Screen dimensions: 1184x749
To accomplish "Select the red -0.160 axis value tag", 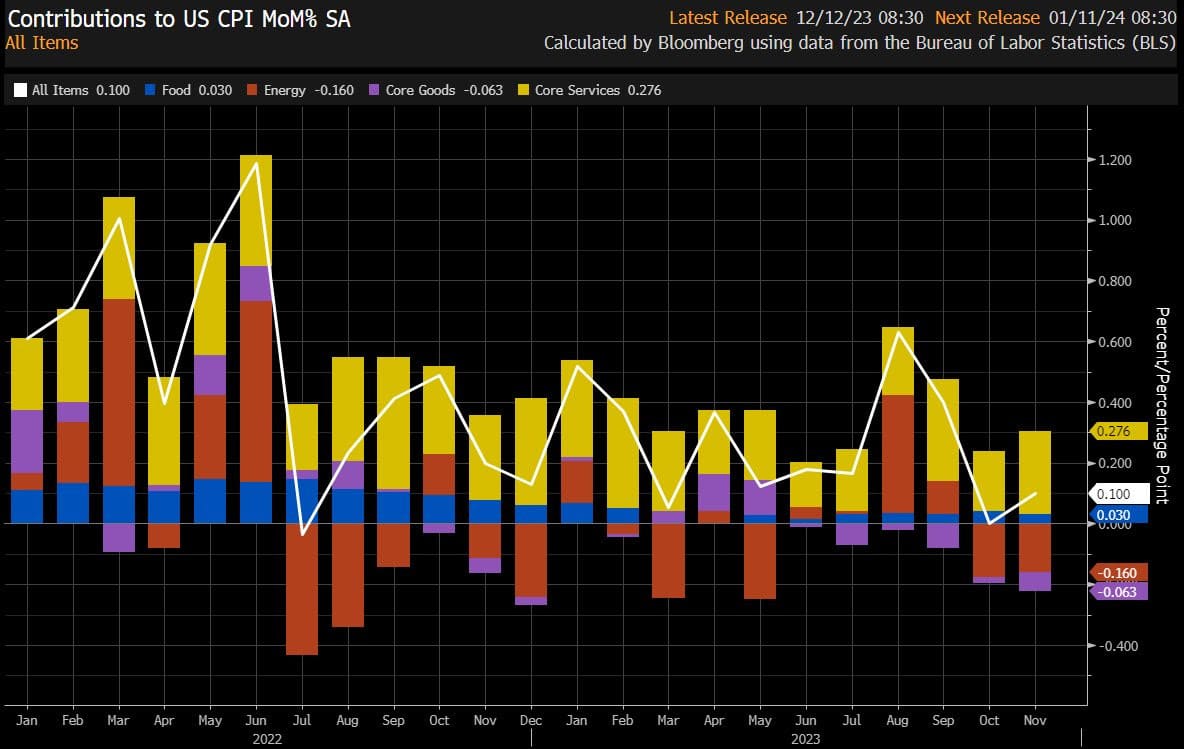I will point(1119,573).
